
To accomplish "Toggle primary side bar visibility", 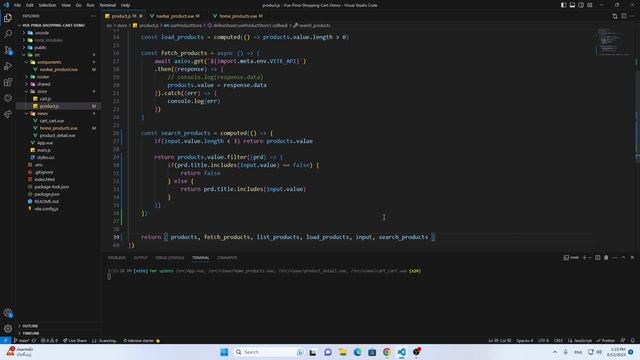I will click(563, 5).
